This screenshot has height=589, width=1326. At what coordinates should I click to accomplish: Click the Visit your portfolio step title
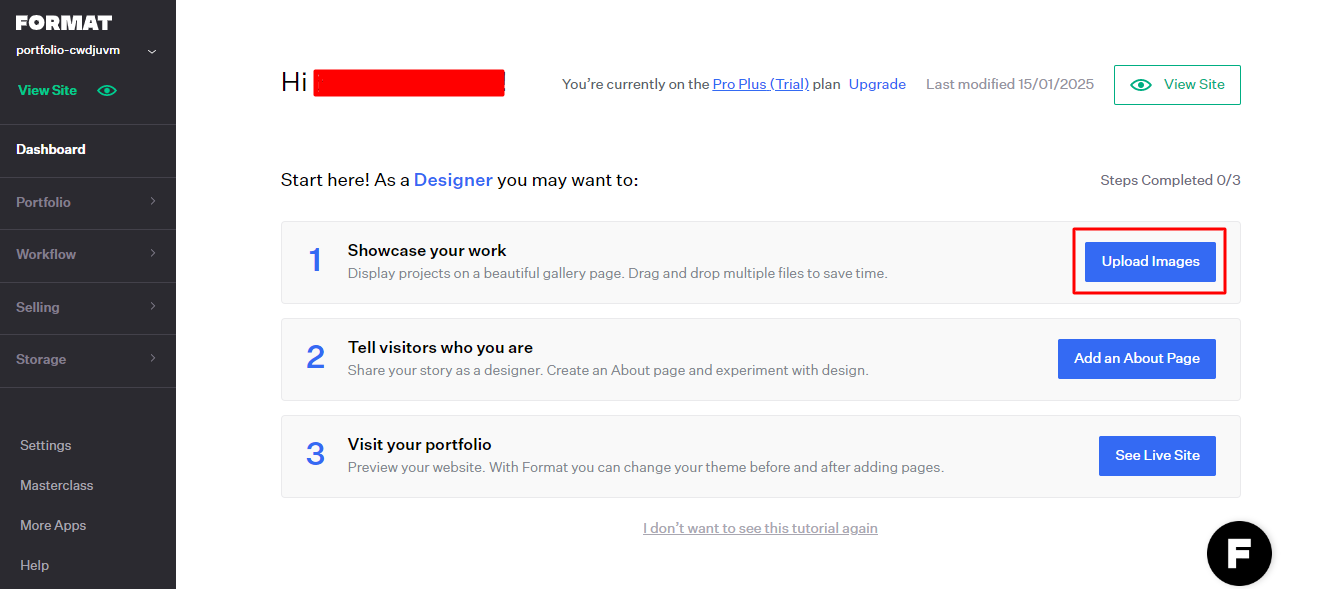coord(420,445)
